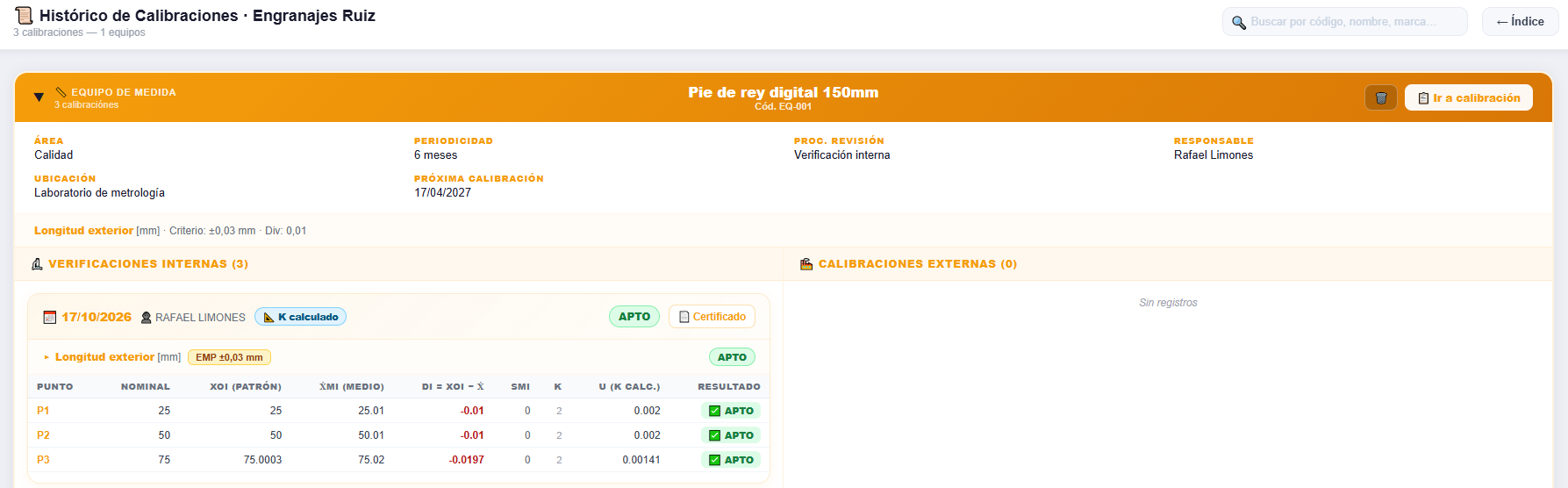Click the P2 point label
The width and height of the screenshot is (1568, 488).
[x=43, y=435]
